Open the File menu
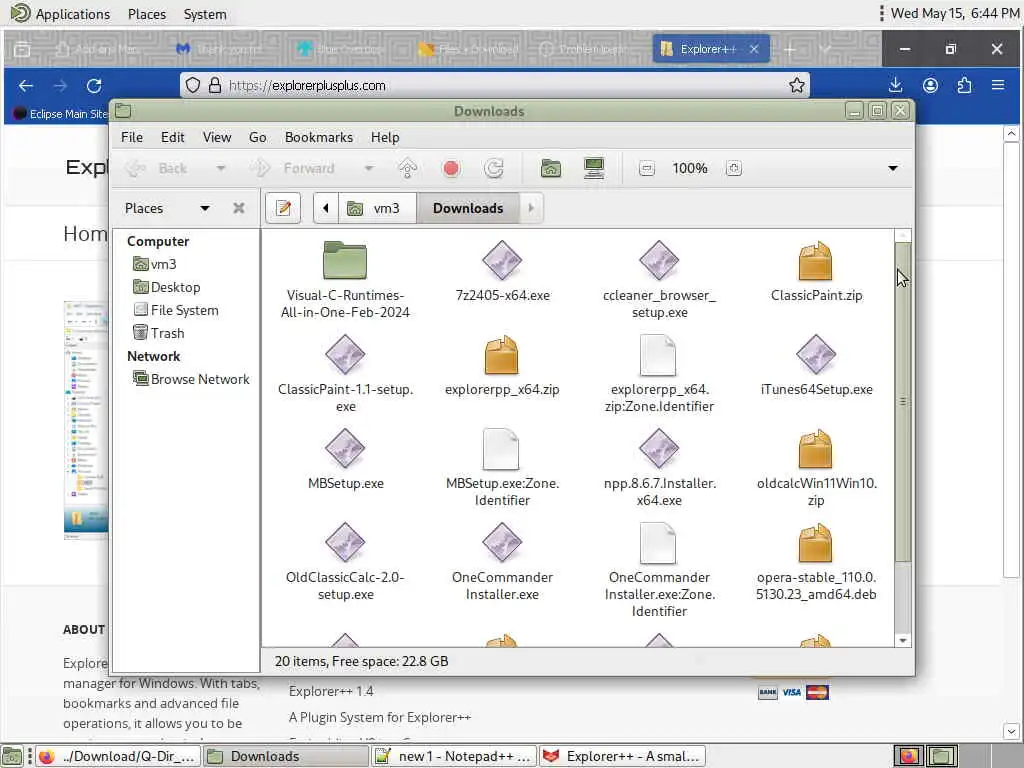1024x768 pixels. pos(131,137)
